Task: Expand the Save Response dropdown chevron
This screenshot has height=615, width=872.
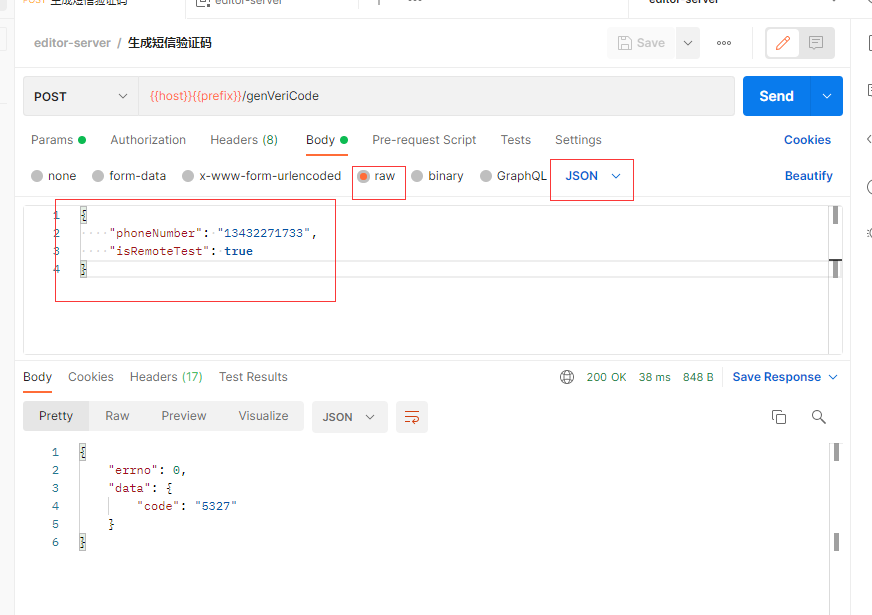Action: tap(833, 377)
